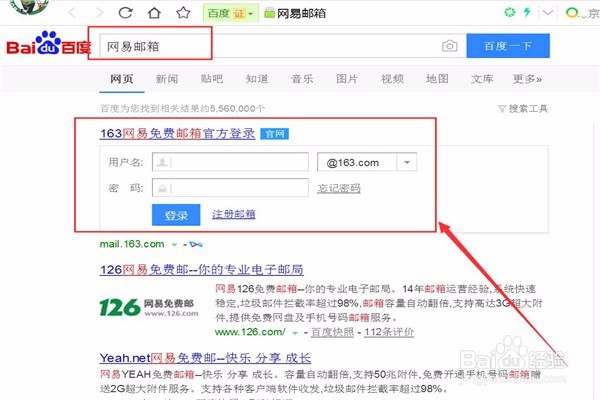Expand dropdown arrow beside mail.163.com
Image resolution: width=600 pixels, height=400 pixels.
(174, 245)
